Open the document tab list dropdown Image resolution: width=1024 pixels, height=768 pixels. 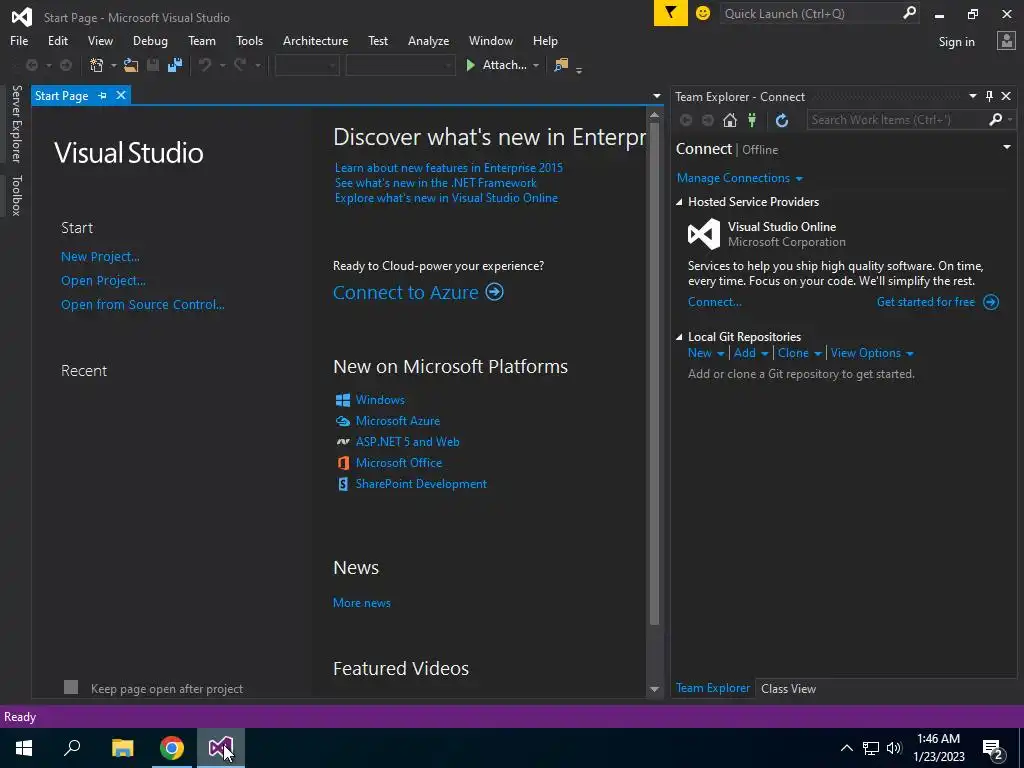click(x=656, y=96)
